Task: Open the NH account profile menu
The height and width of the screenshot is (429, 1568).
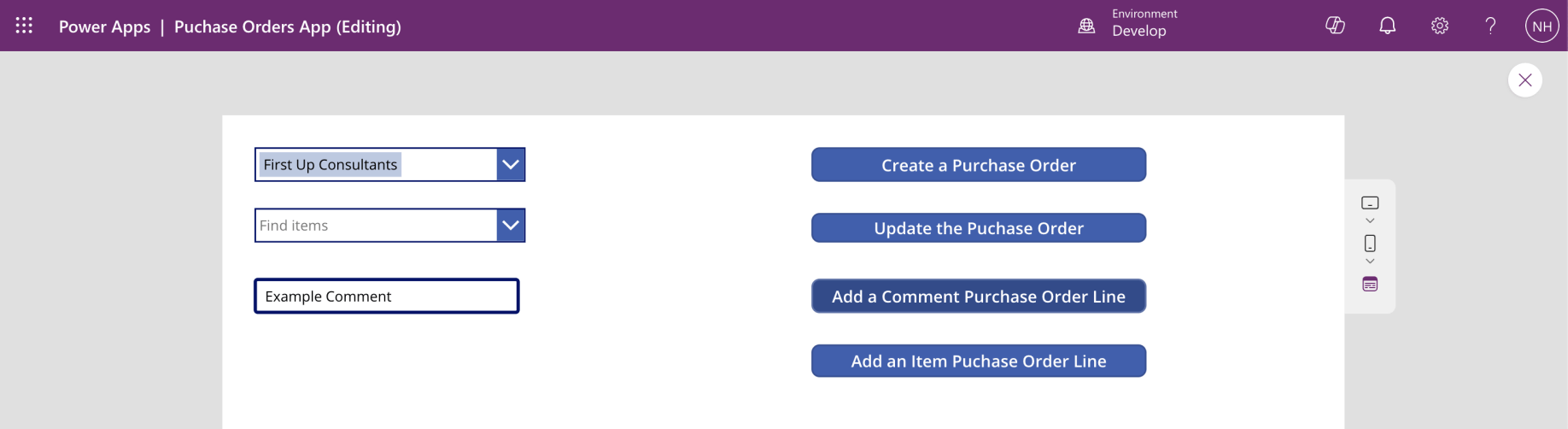Action: point(1542,26)
